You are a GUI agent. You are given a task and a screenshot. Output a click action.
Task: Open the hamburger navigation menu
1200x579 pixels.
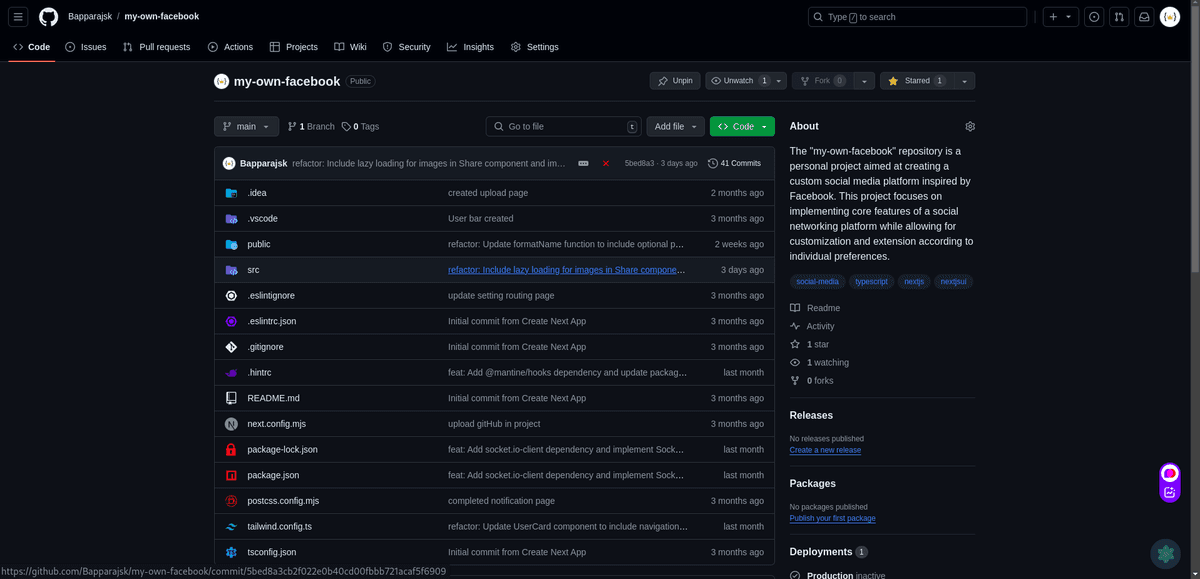pos(18,17)
